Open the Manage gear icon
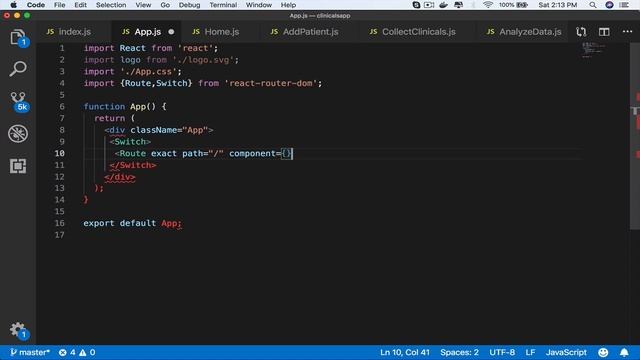The image size is (640, 360). [x=18, y=330]
